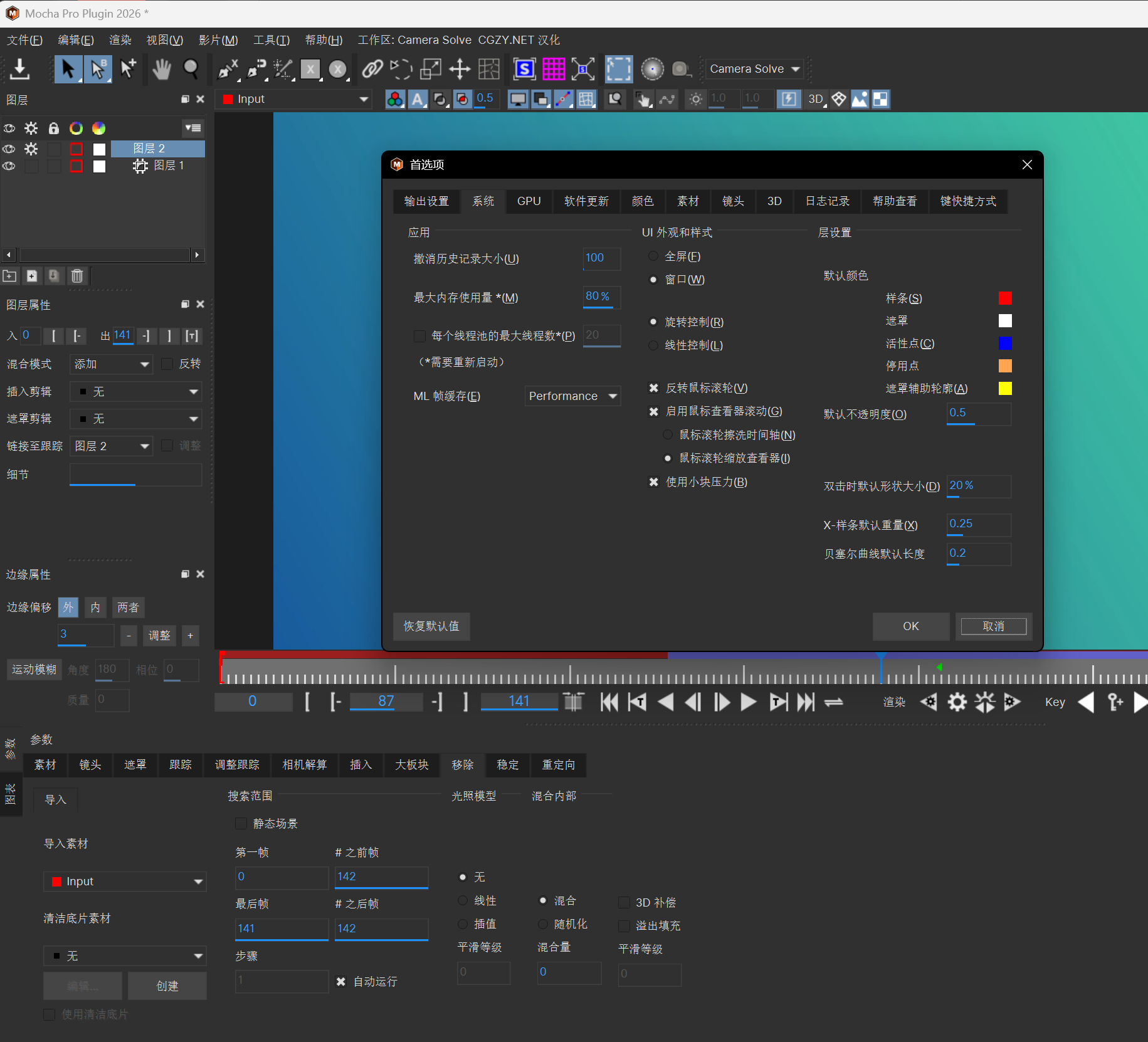The image size is (1148, 1042).
Task: Open the Camera Solve workspace dropdown
Action: [755, 69]
